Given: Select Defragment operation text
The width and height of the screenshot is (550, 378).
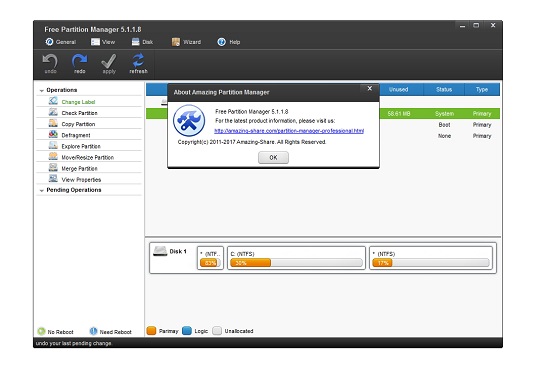Looking at the screenshot, I should pos(76,135).
